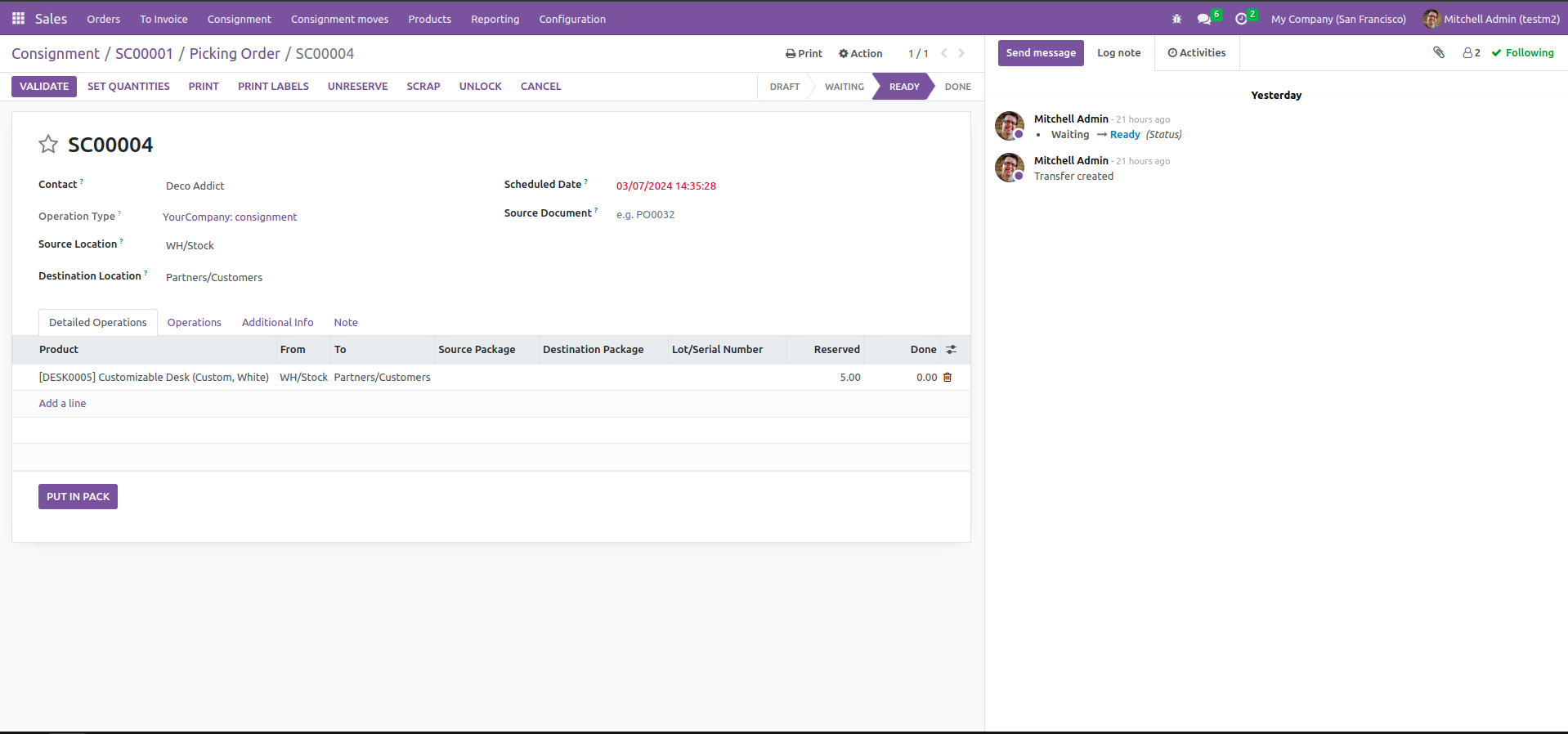Open operation type YourCompany: consignment
The height and width of the screenshot is (734, 1568).
(230, 217)
